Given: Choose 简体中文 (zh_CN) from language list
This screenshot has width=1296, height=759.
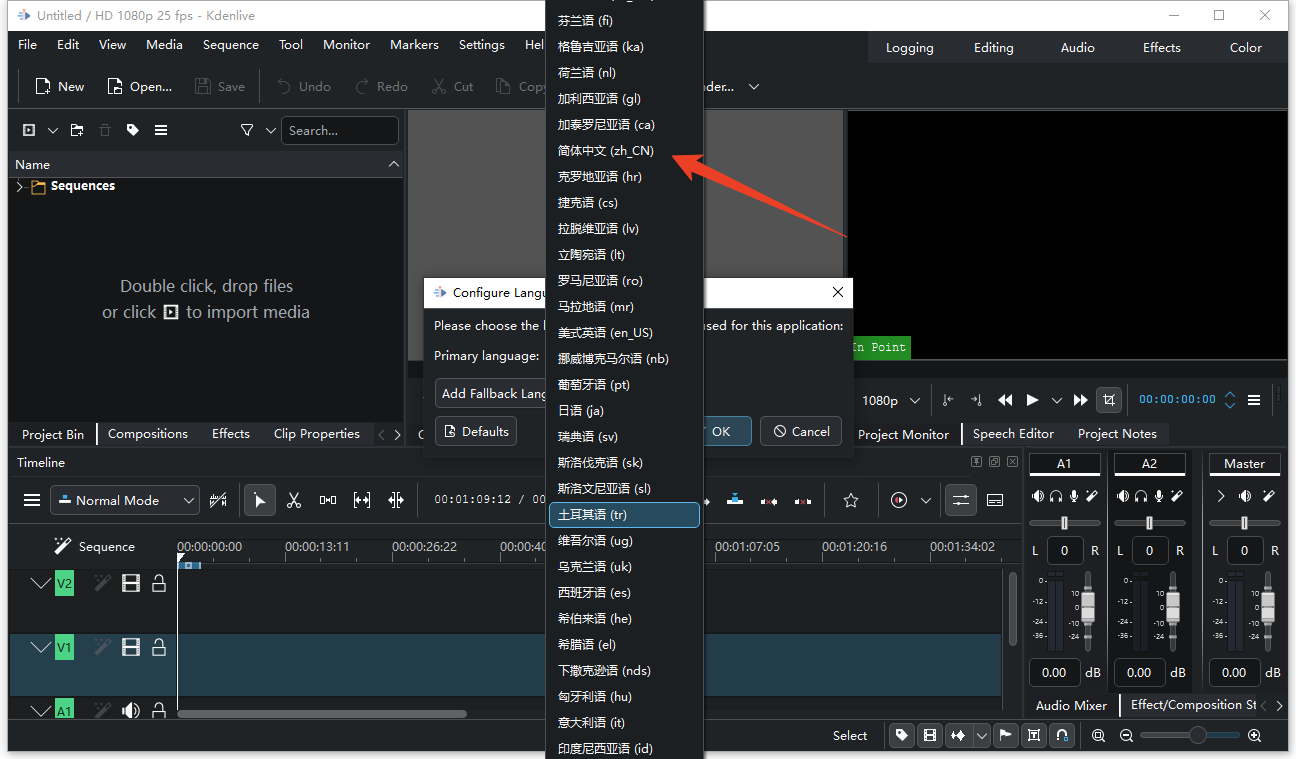Looking at the screenshot, I should pyautogui.click(x=605, y=151).
